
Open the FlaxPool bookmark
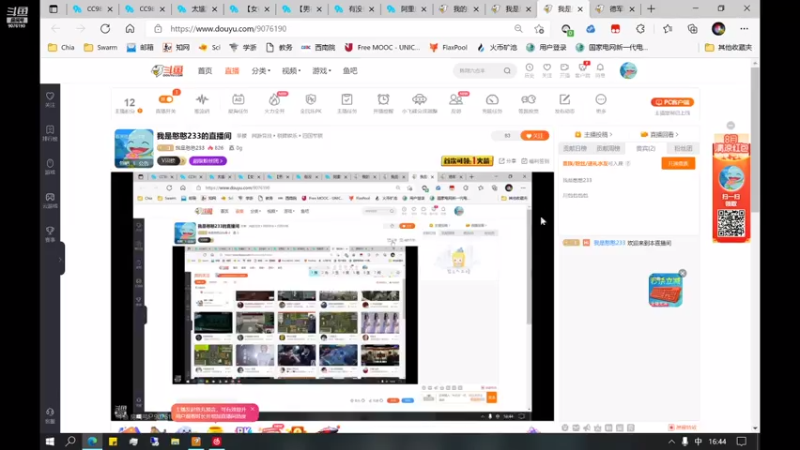tap(448, 47)
